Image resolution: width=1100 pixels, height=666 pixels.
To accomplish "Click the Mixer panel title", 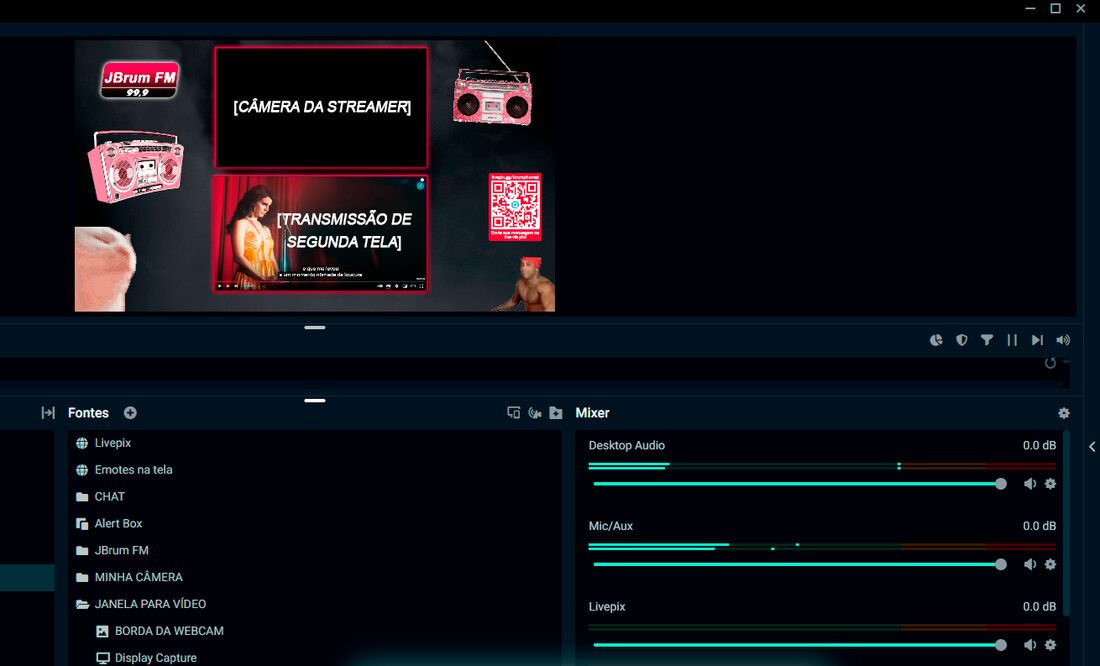I will click(592, 413).
